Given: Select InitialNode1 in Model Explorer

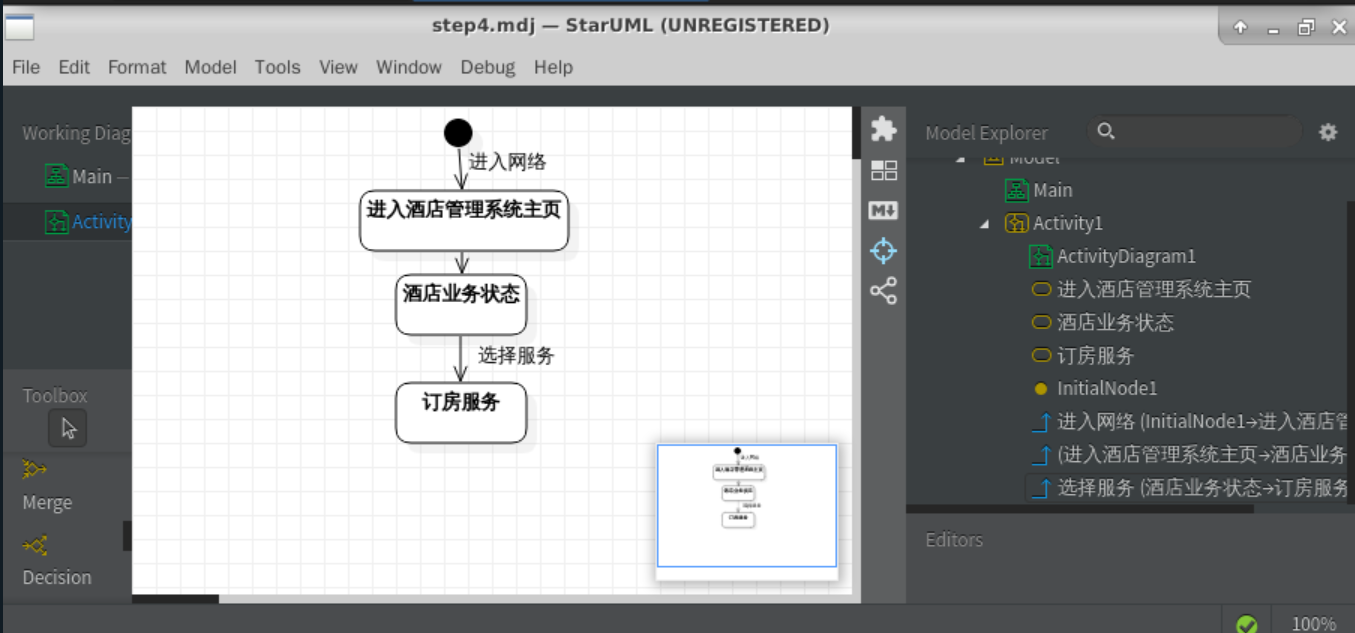Looking at the screenshot, I should [1107, 388].
